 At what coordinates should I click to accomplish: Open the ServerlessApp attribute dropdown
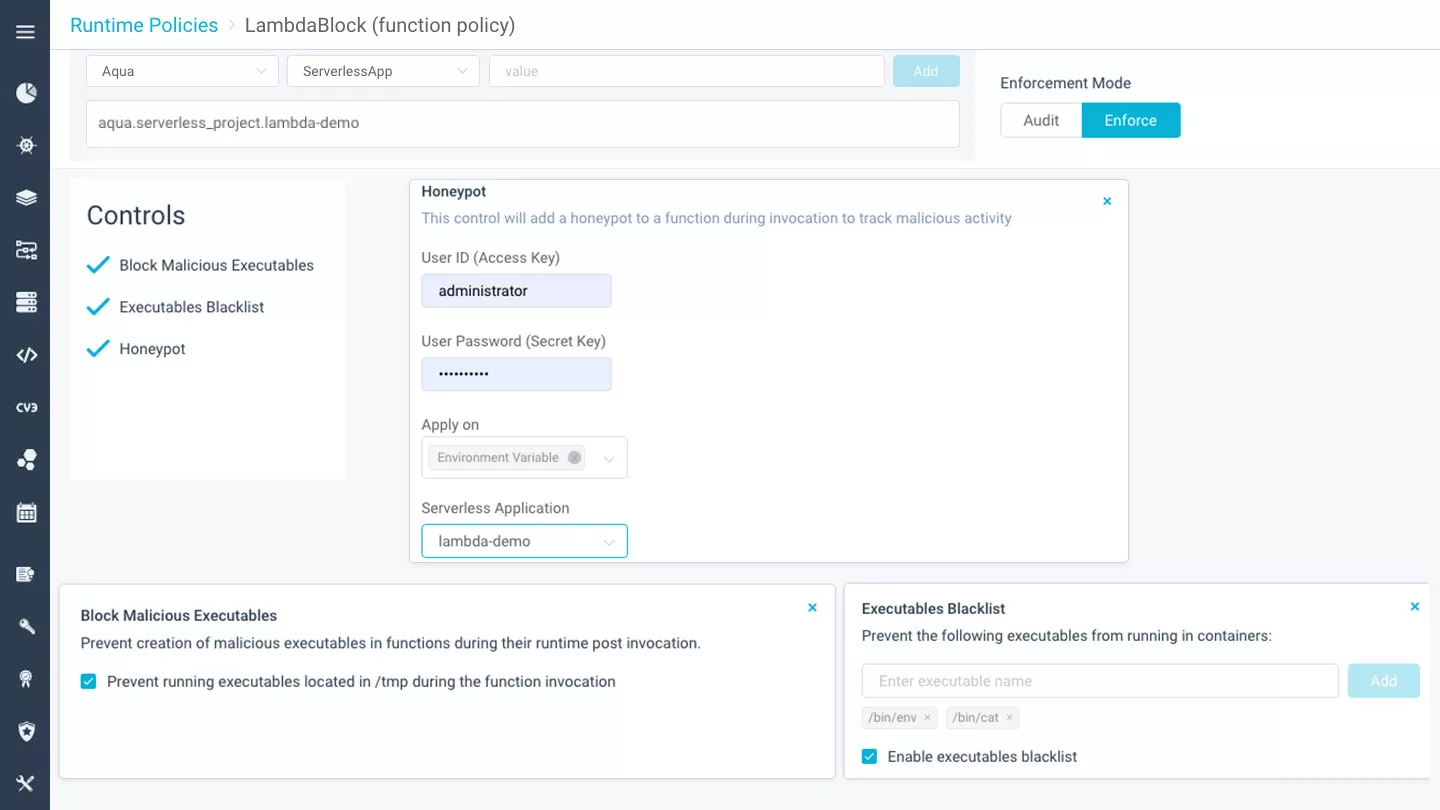click(x=383, y=71)
